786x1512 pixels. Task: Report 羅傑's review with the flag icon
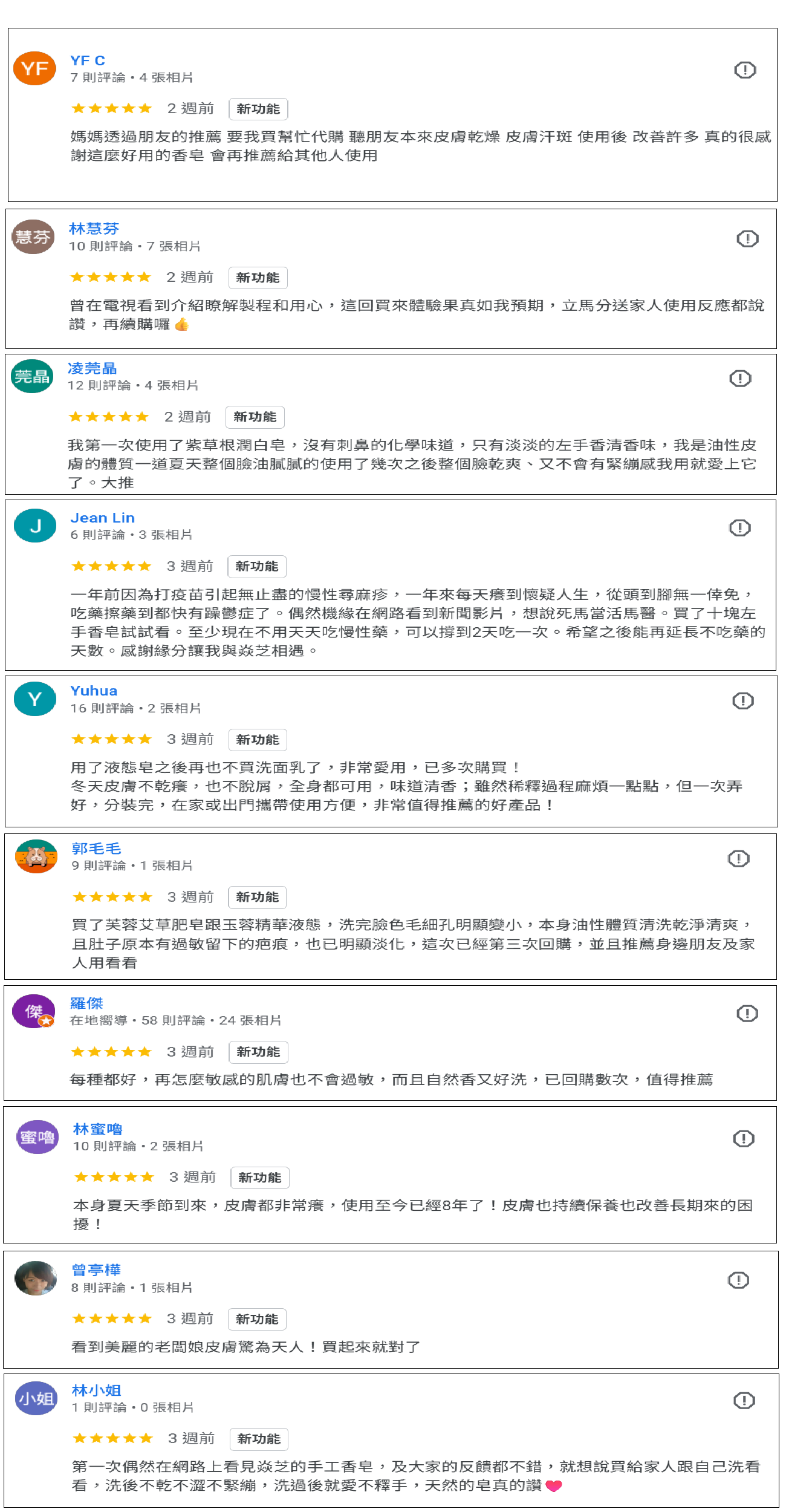coord(747,1014)
